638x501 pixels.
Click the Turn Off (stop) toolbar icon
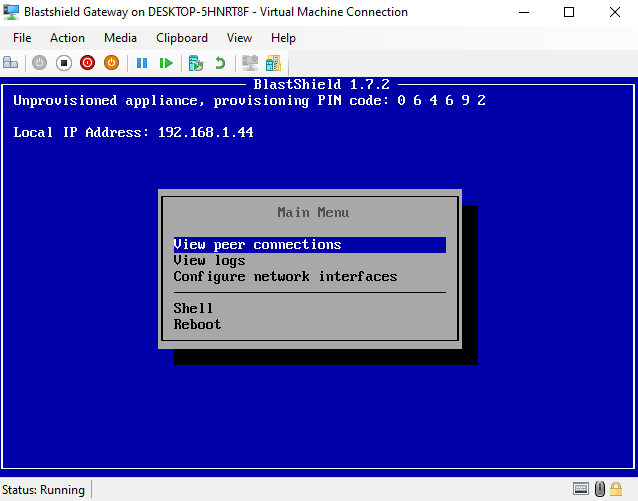pyautogui.click(x=63, y=62)
